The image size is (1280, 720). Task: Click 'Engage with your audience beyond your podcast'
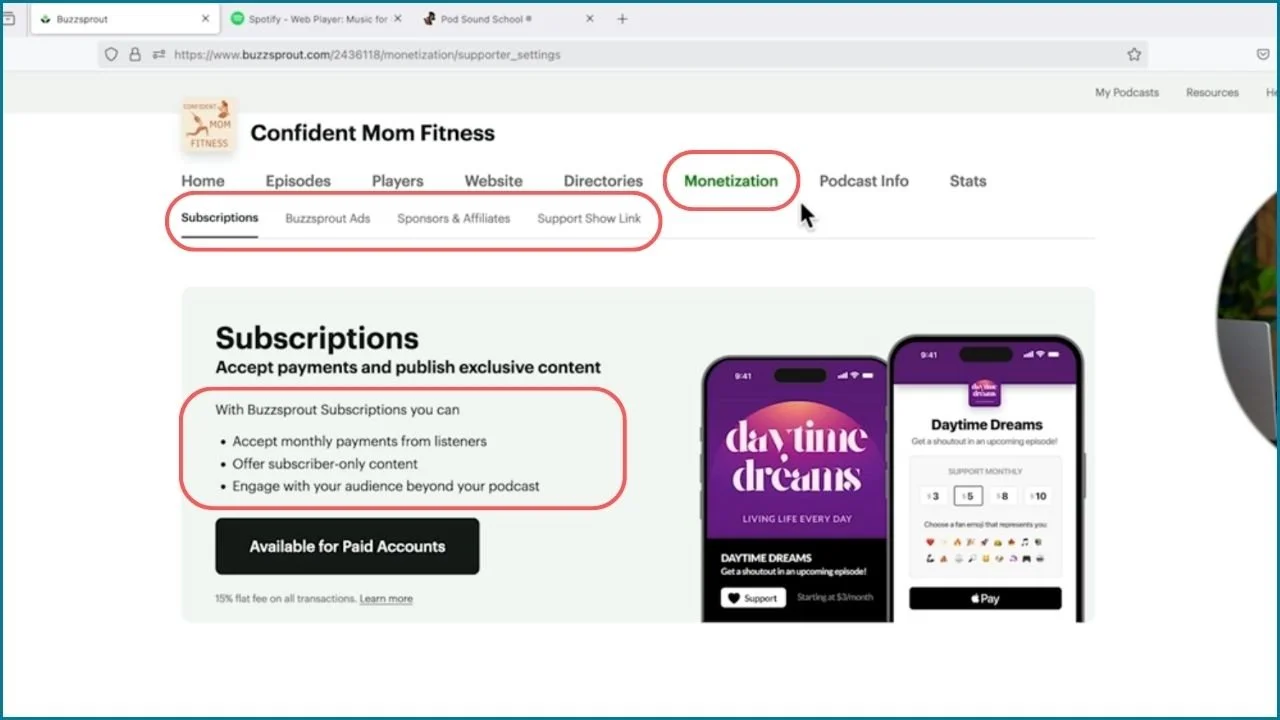click(x=386, y=486)
